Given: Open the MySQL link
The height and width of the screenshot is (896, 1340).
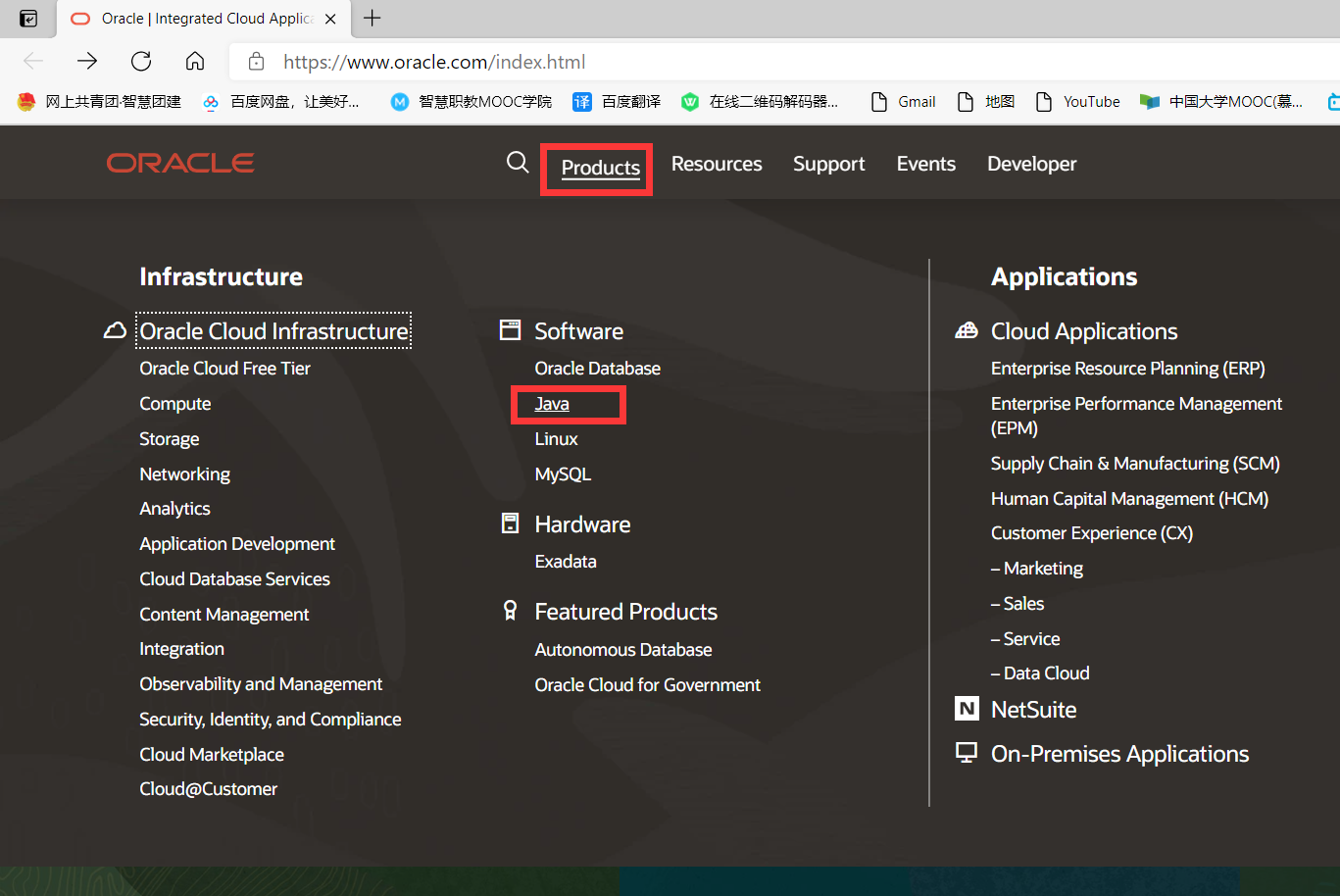Looking at the screenshot, I should 563,474.
